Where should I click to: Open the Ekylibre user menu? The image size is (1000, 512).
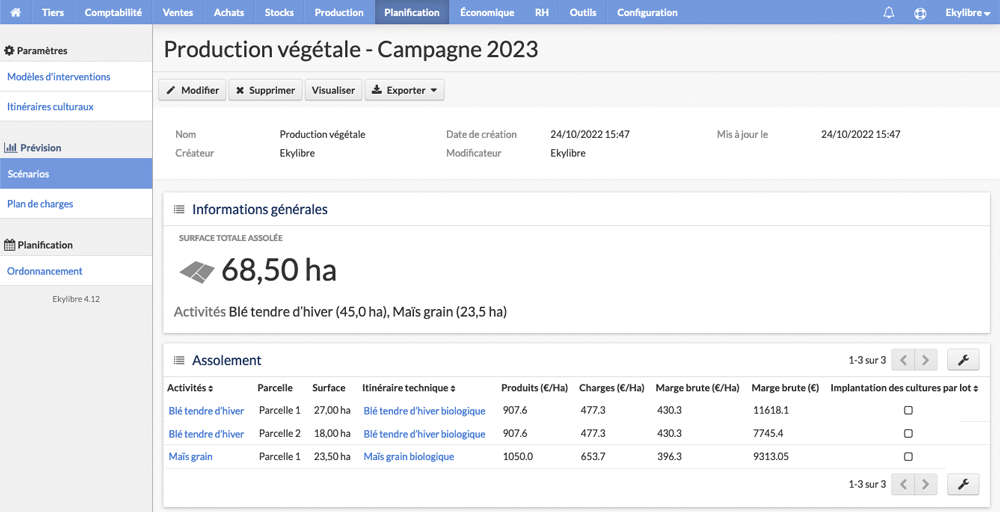(967, 12)
